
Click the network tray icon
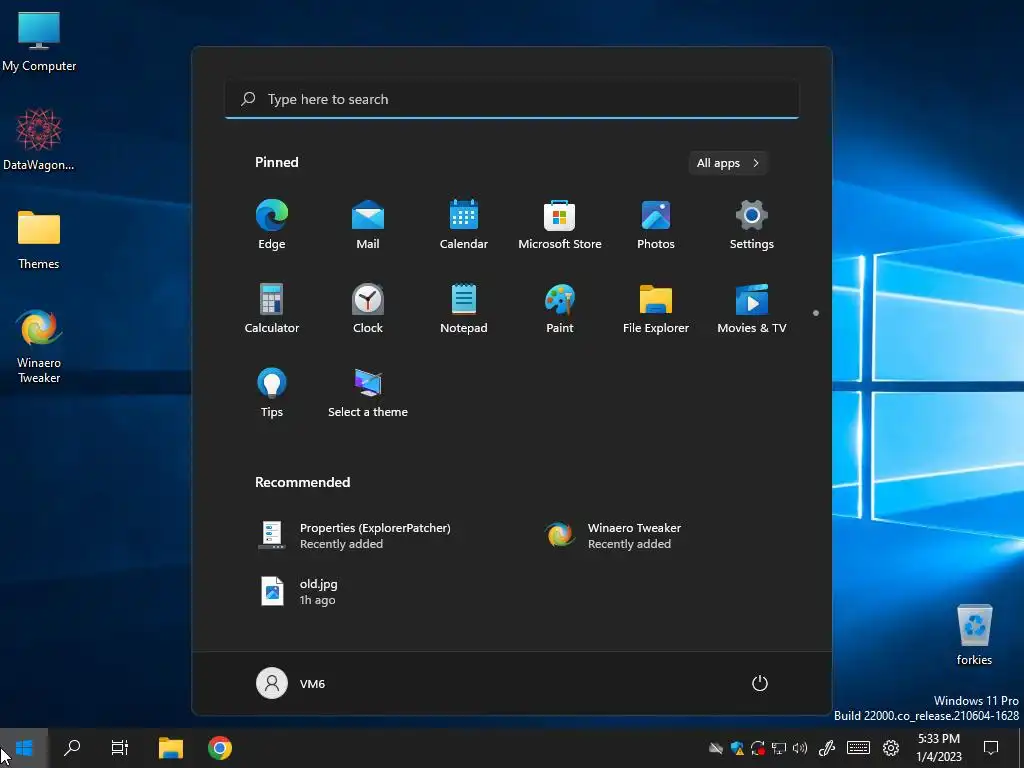click(779, 748)
